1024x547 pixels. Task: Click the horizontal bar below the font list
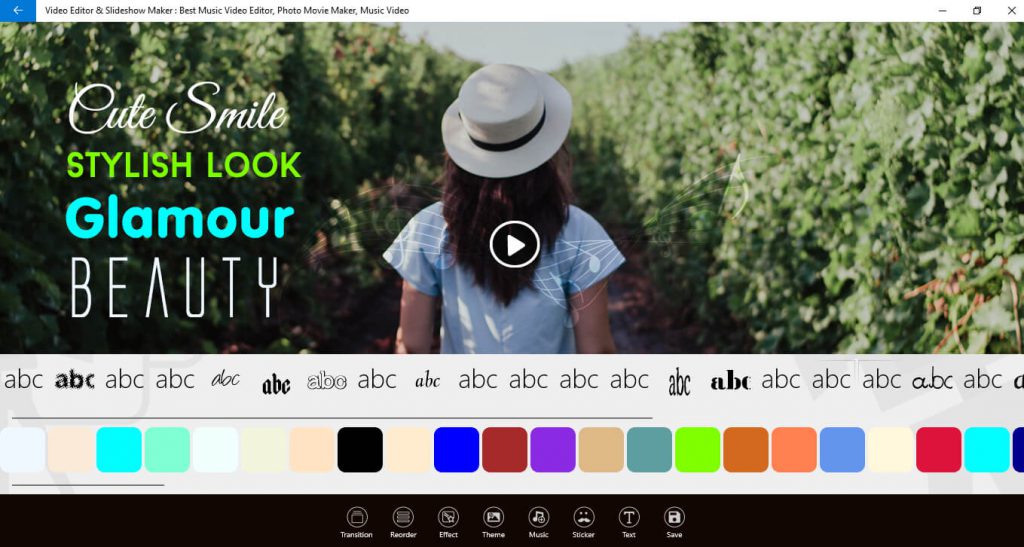332,417
